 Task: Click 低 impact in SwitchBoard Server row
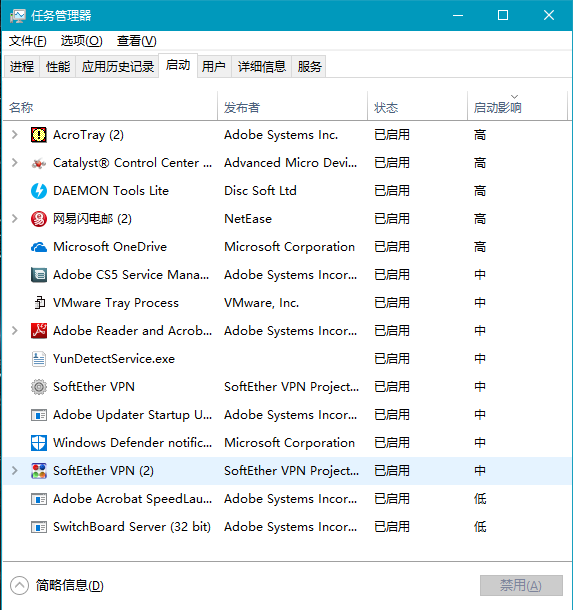[480, 527]
